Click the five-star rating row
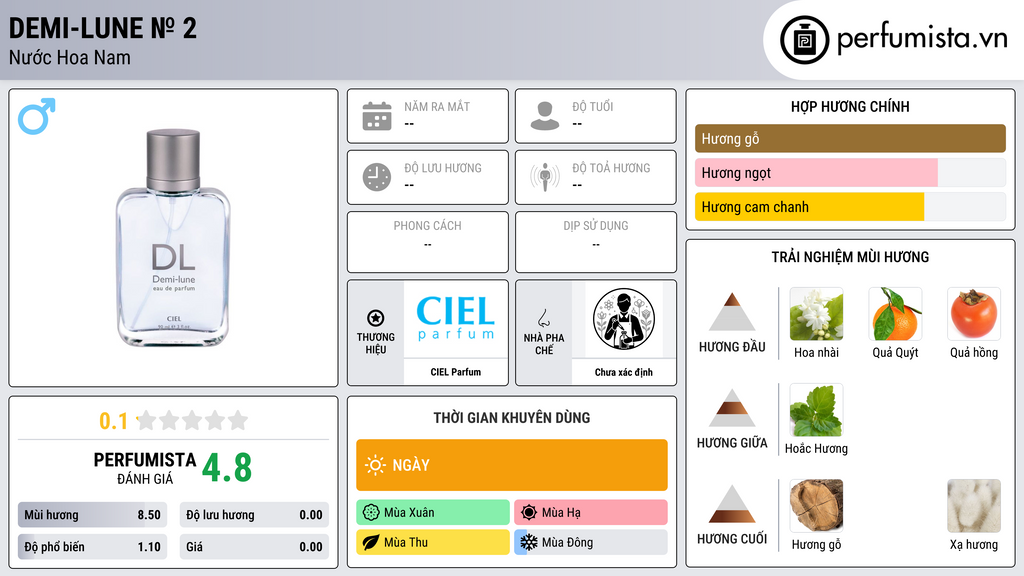 192,420
